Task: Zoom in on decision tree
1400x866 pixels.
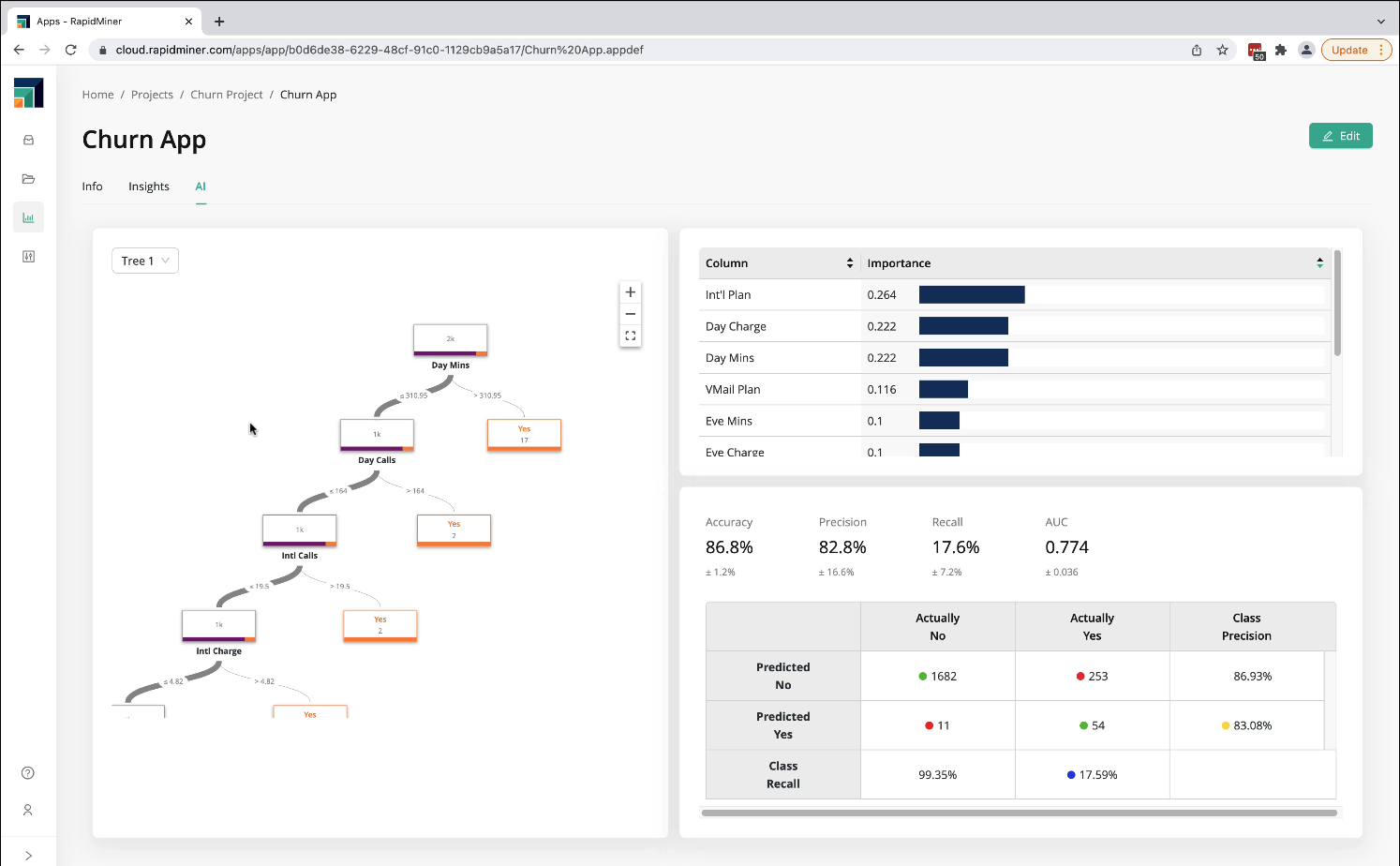Action: [x=631, y=292]
